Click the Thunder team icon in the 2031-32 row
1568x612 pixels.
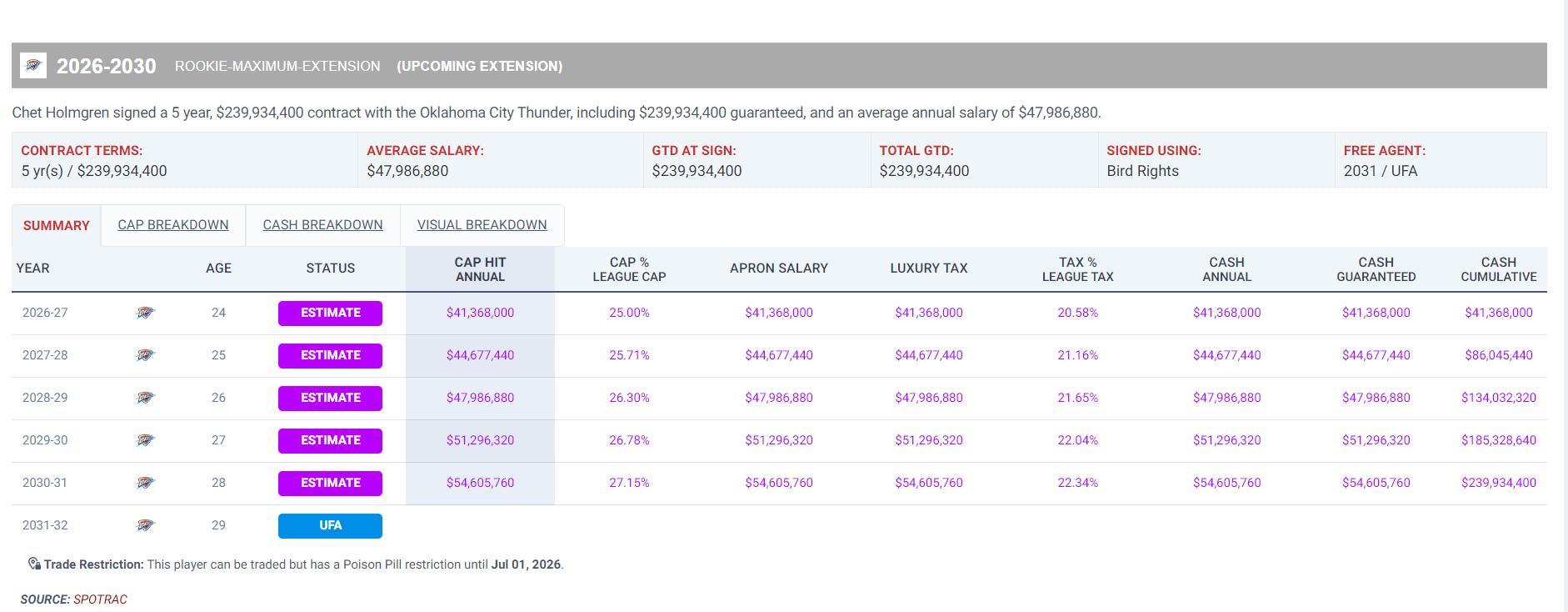(x=145, y=525)
